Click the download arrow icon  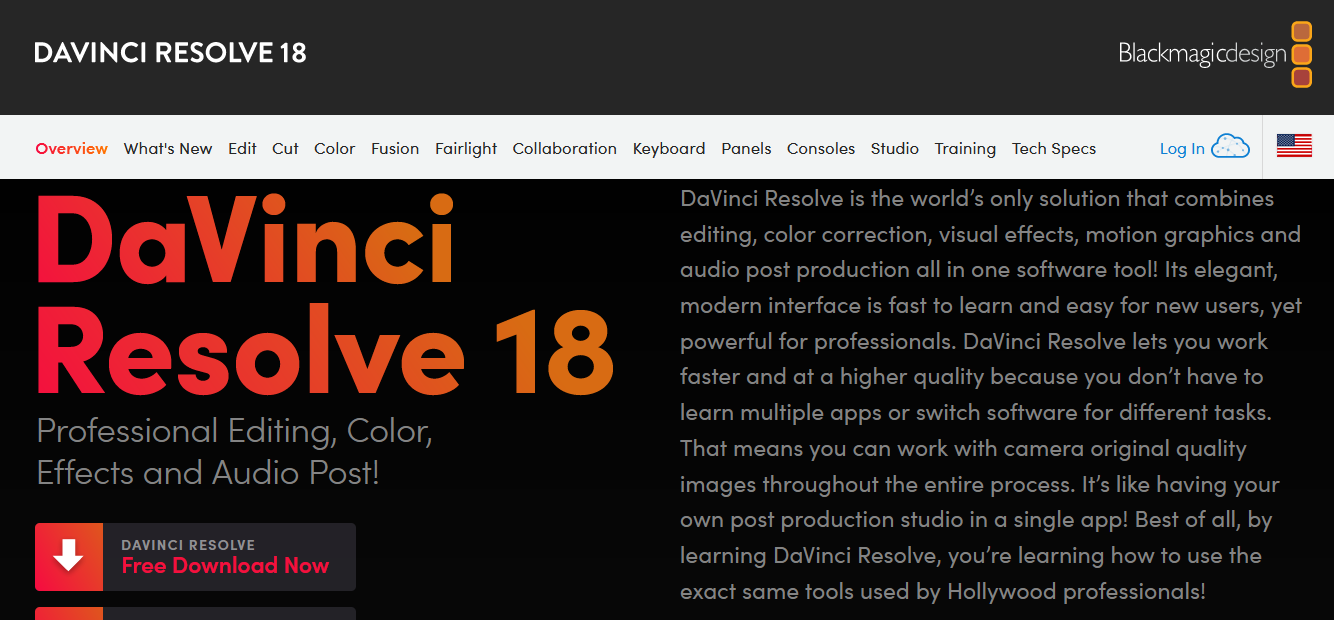pyautogui.click(x=69, y=557)
